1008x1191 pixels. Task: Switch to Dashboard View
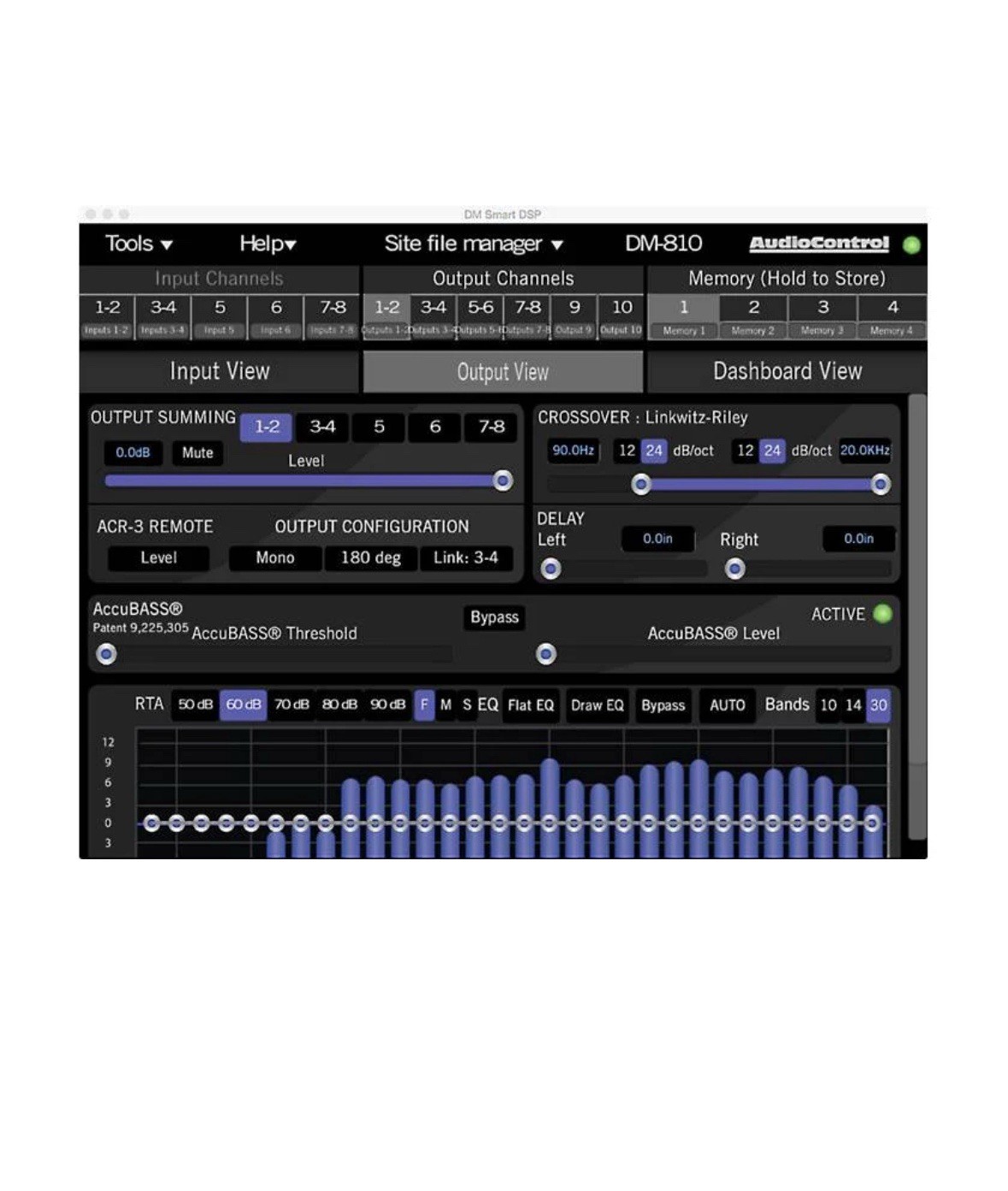[787, 371]
